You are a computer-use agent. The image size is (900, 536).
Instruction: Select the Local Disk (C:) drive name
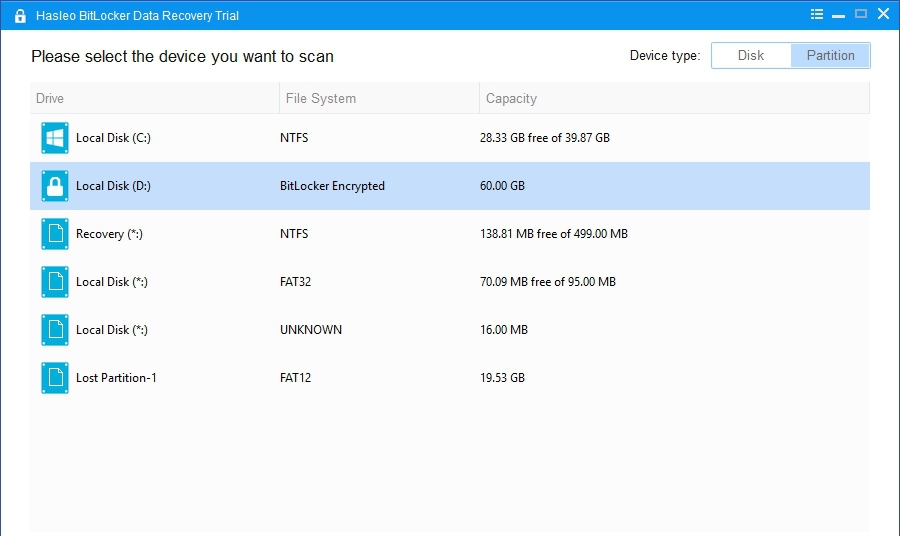(x=114, y=138)
